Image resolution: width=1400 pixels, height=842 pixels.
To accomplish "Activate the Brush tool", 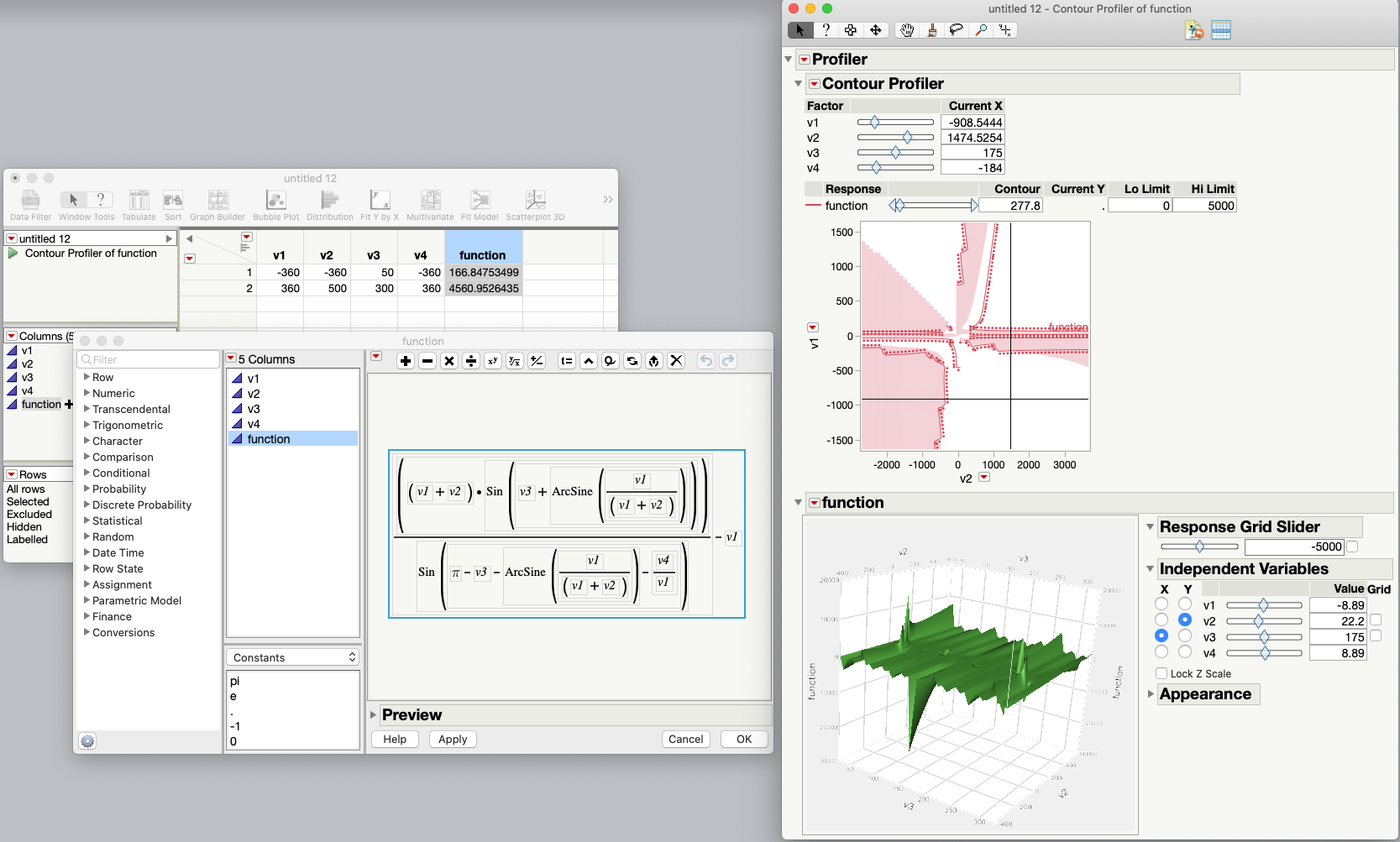I will [931, 30].
